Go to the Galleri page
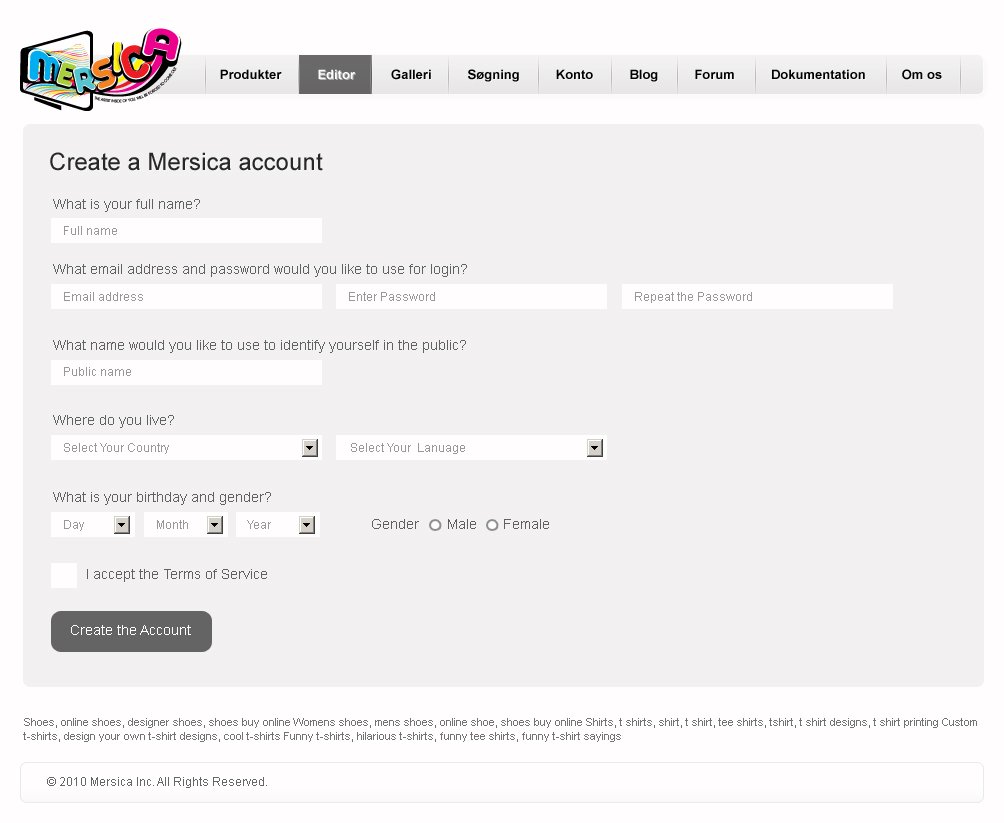 410,74
